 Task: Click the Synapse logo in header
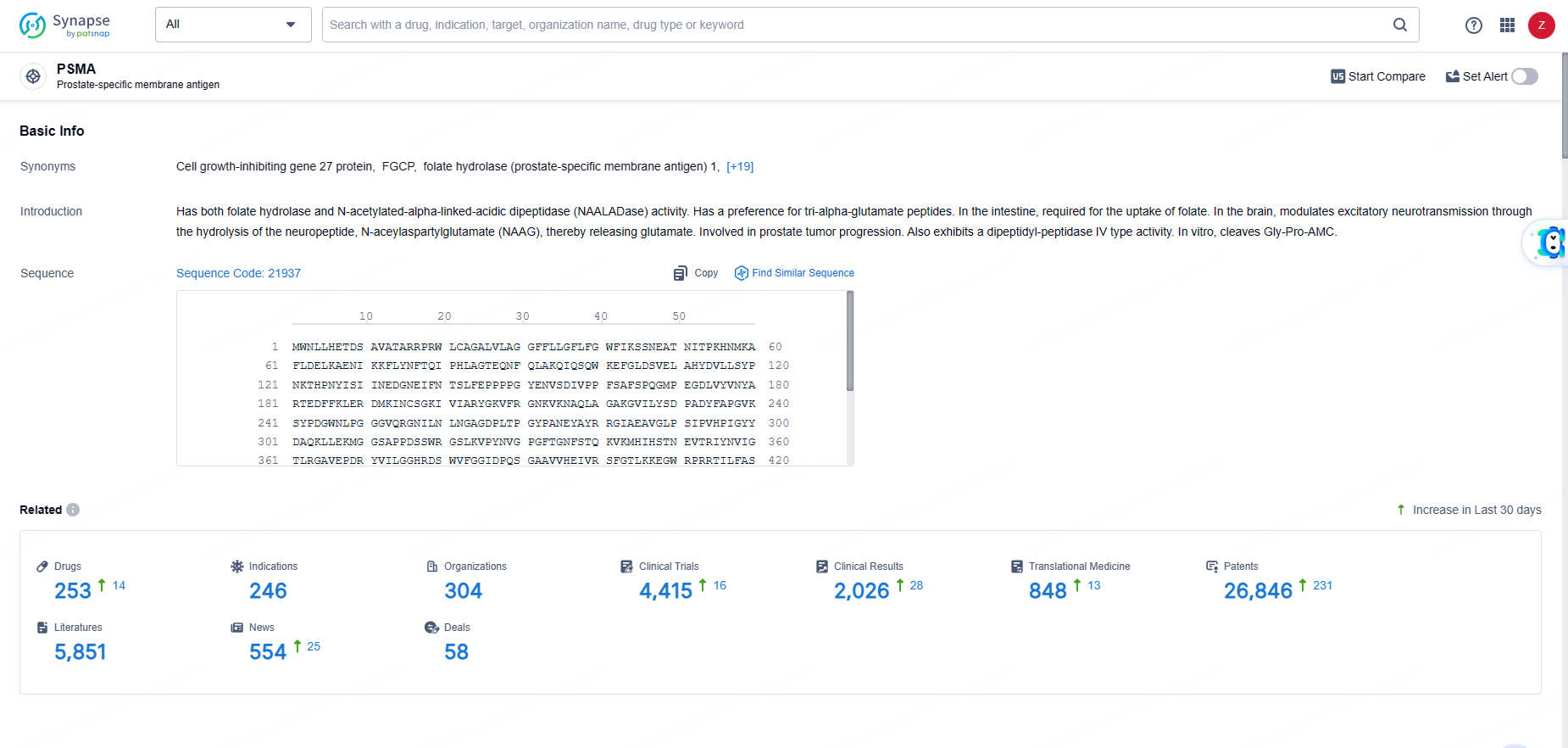(x=65, y=25)
